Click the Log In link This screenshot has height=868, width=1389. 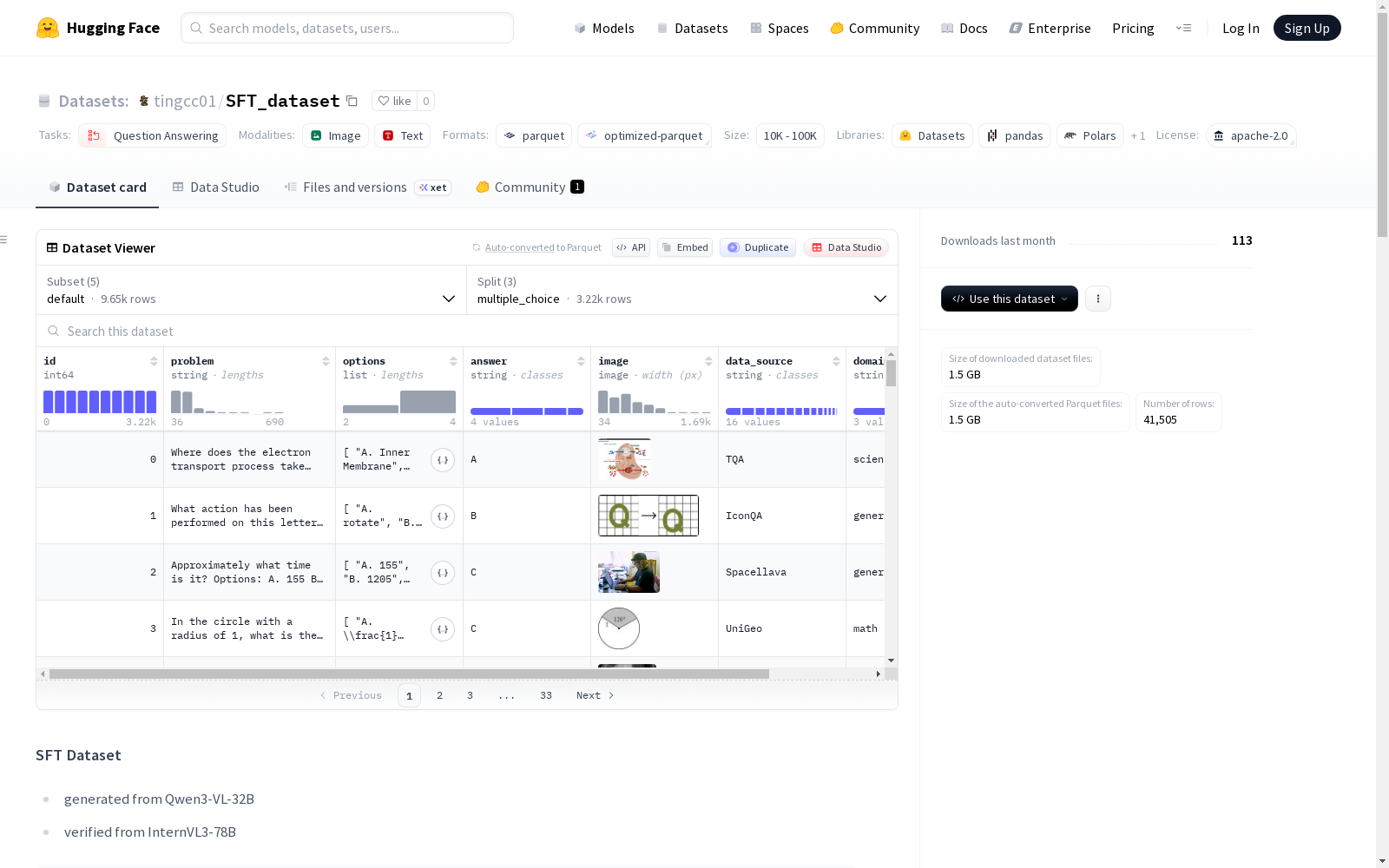click(1241, 28)
